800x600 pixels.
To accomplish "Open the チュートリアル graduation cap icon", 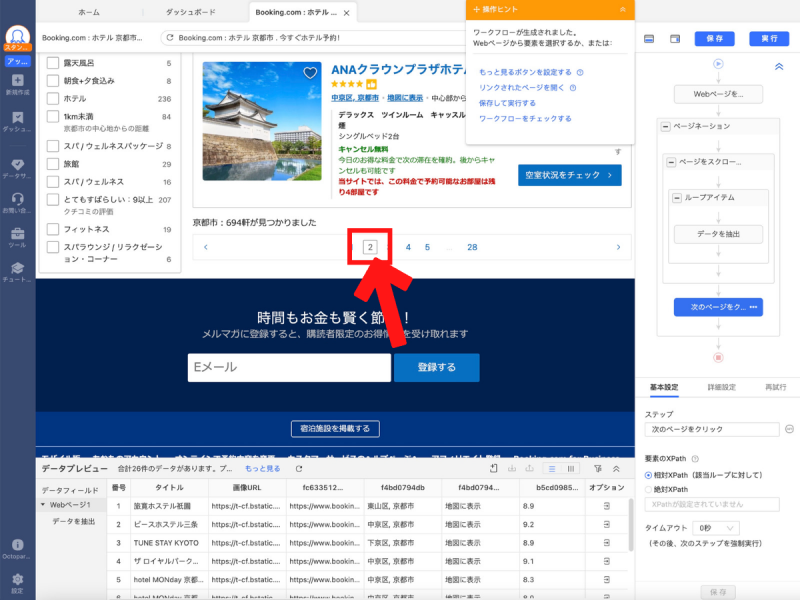I will 17,268.
